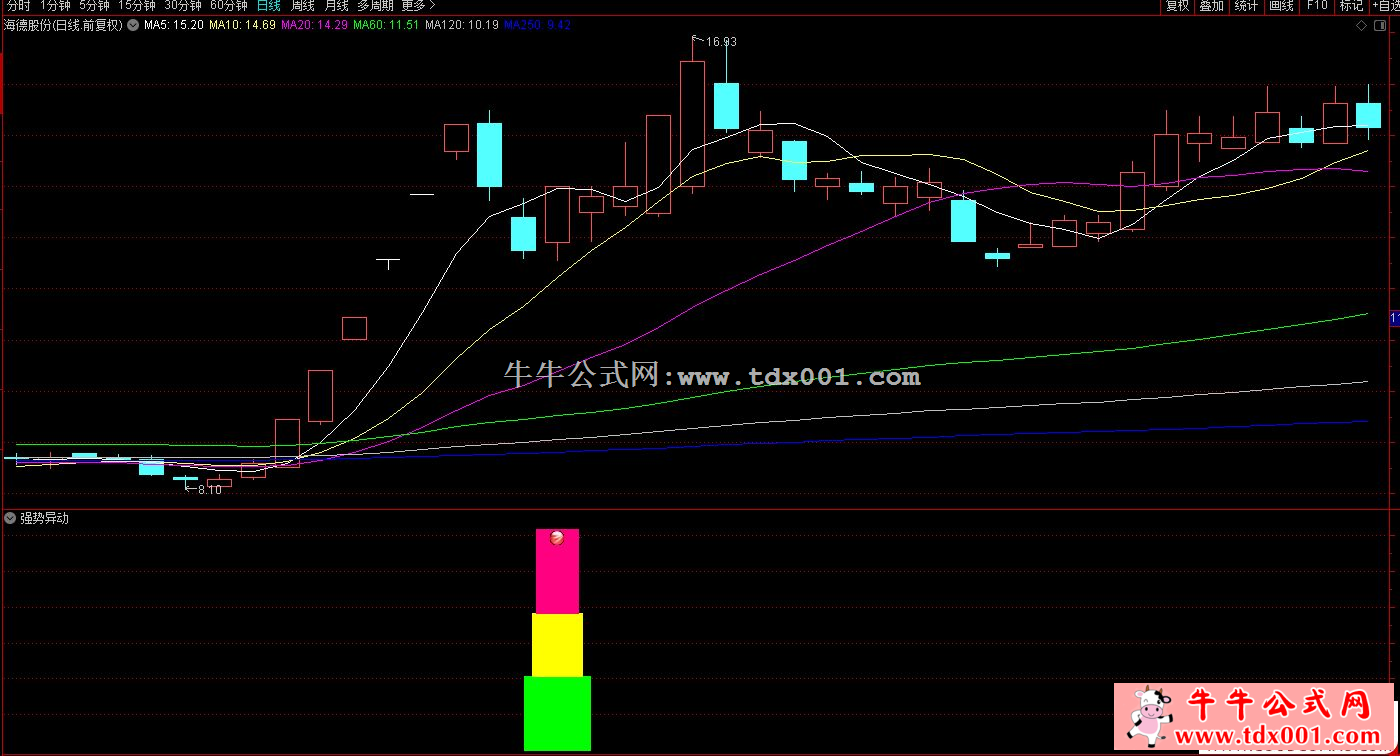Click the tall red candle at the 16.93 high
The width and height of the screenshot is (1400, 756).
pos(692,123)
